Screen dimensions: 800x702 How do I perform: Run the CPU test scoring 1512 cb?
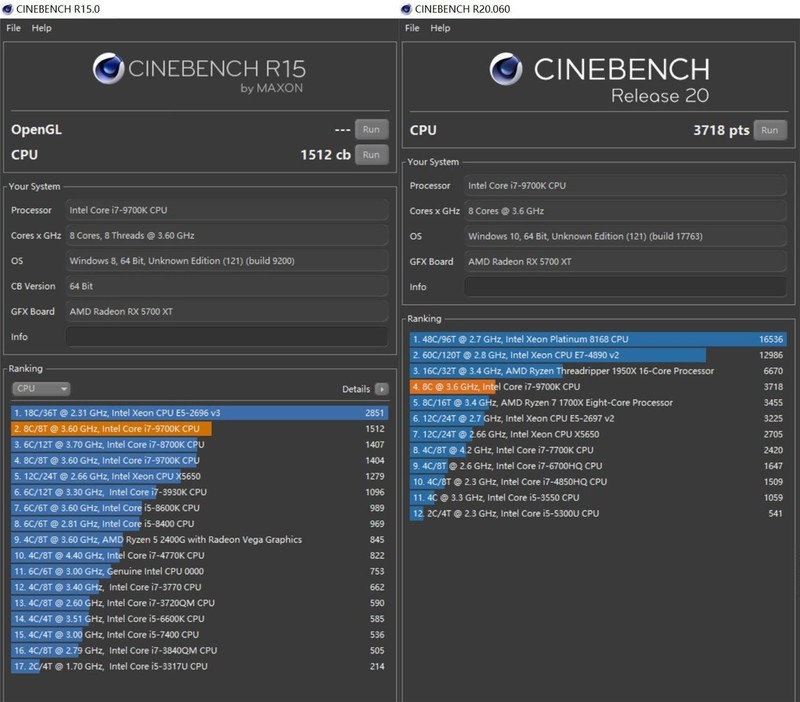[x=371, y=155]
